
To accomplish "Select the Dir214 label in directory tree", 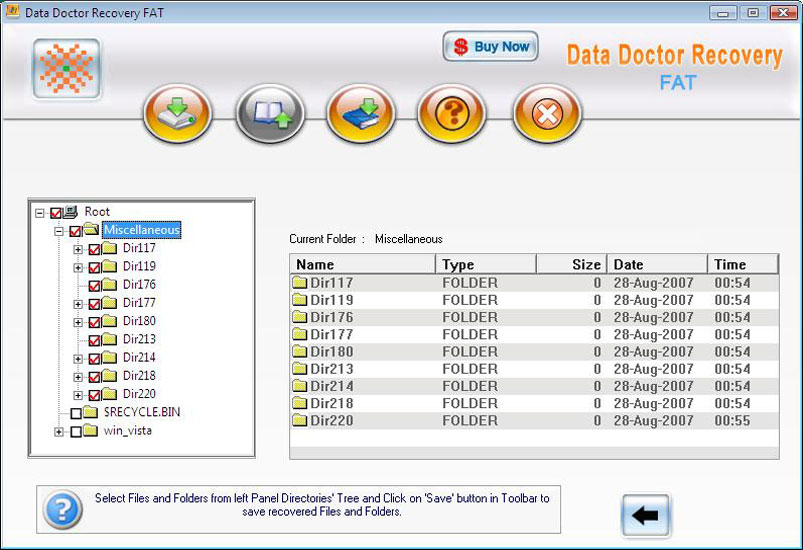I will click(x=139, y=357).
